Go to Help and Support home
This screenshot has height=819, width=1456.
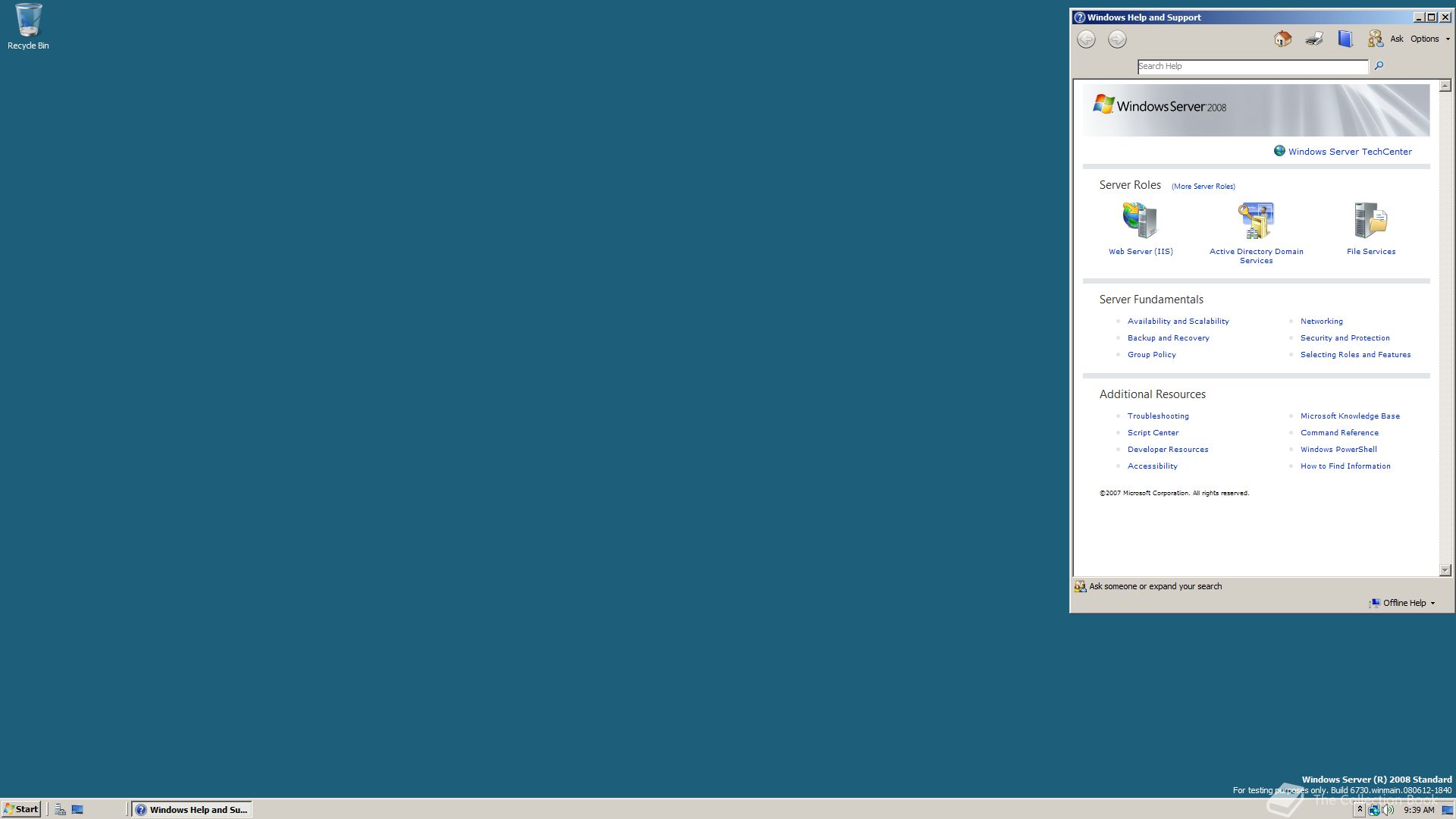pyautogui.click(x=1282, y=39)
